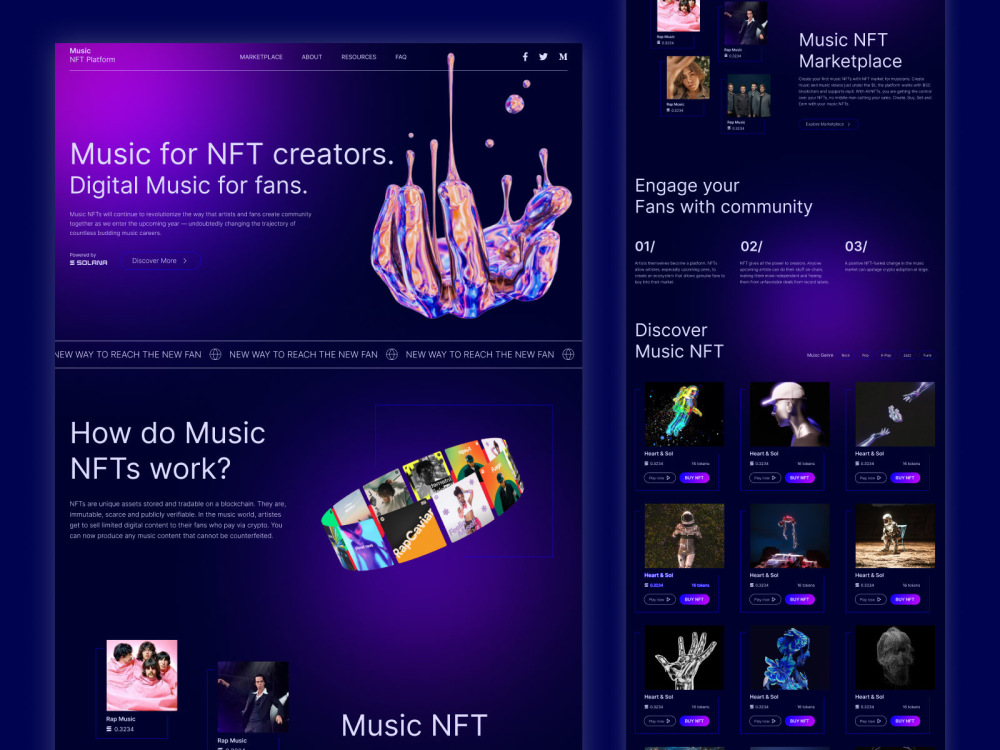Play now on the capped head card

tap(765, 478)
